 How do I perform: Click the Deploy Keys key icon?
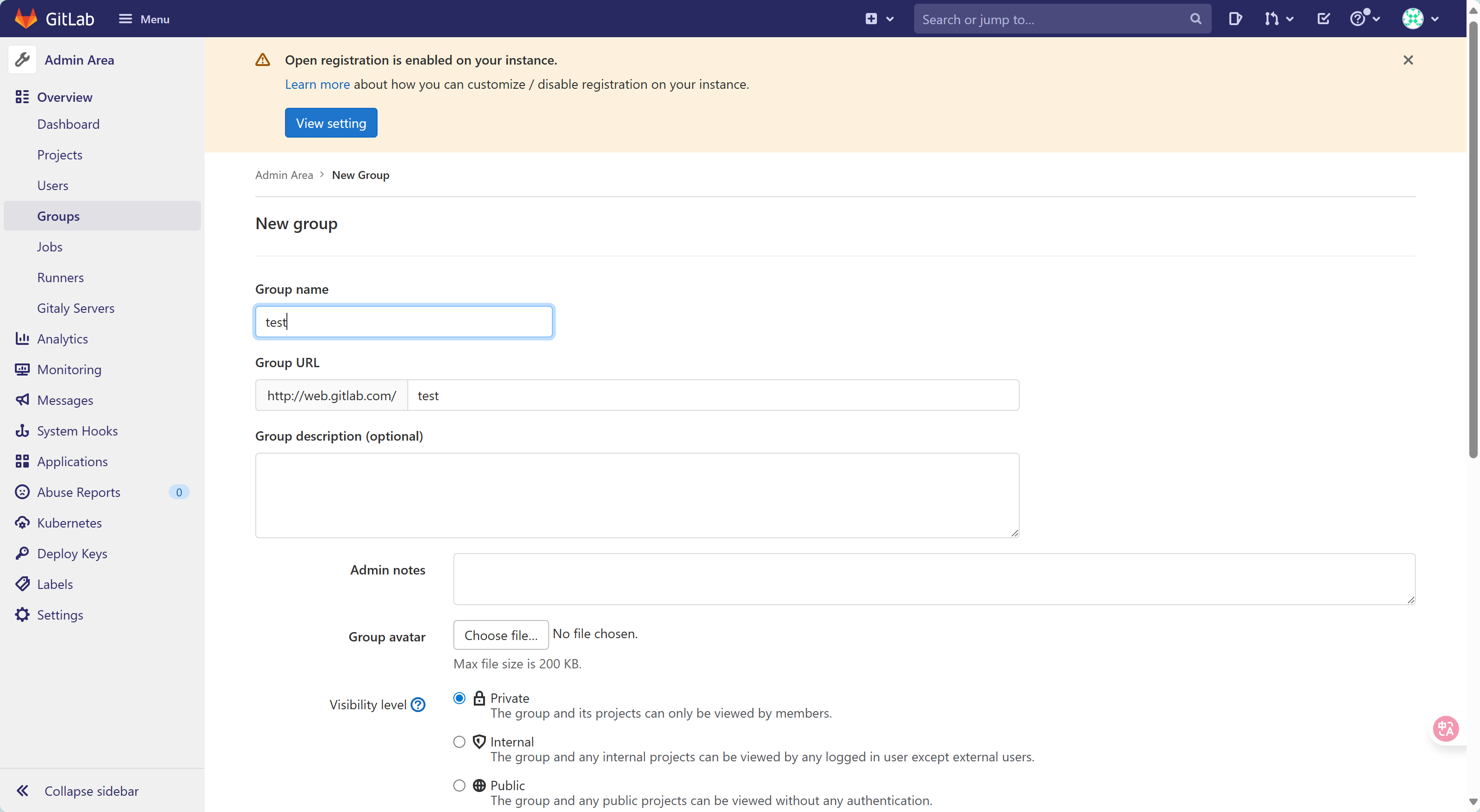[x=22, y=553]
